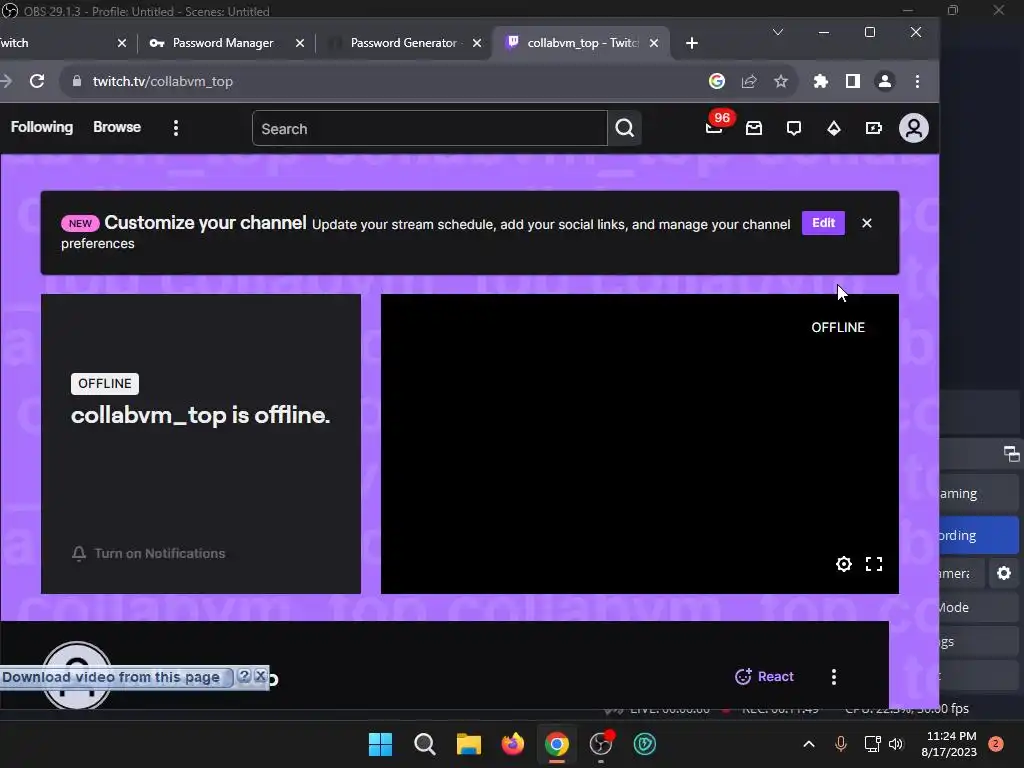1024x768 pixels.
Task: Toggle Chrome side panel
Action: pos(852,81)
